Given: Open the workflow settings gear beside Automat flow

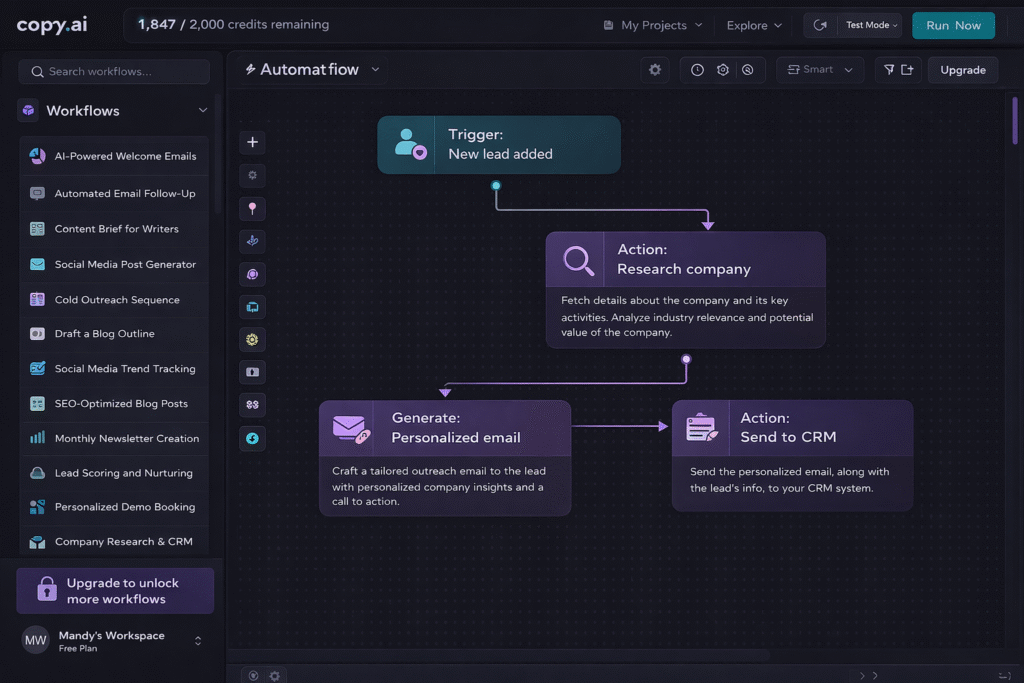Looking at the screenshot, I should [655, 70].
